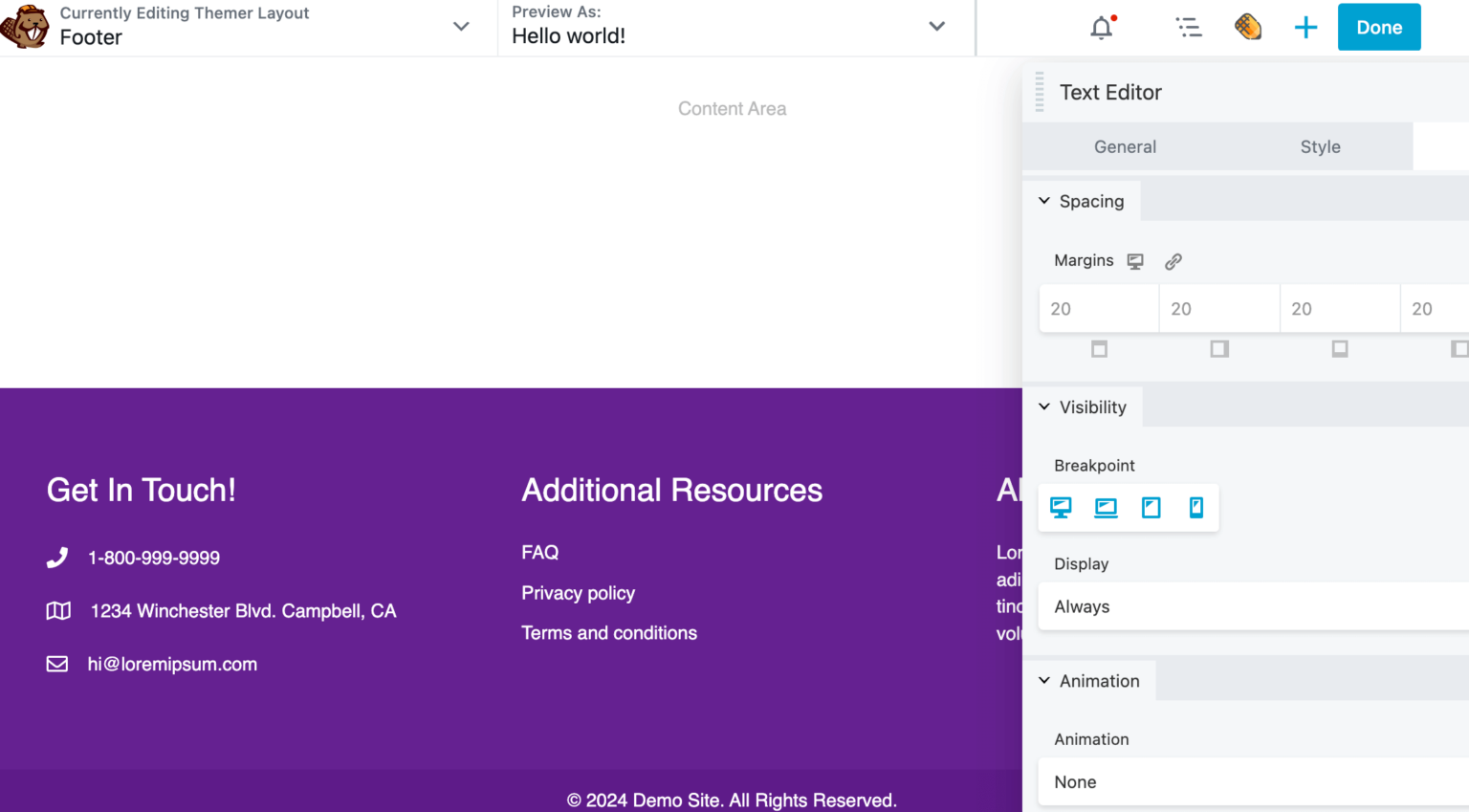This screenshot has width=1469, height=812.
Task: Click the responsive editing monitor icon beside Margins
Action: click(x=1135, y=260)
